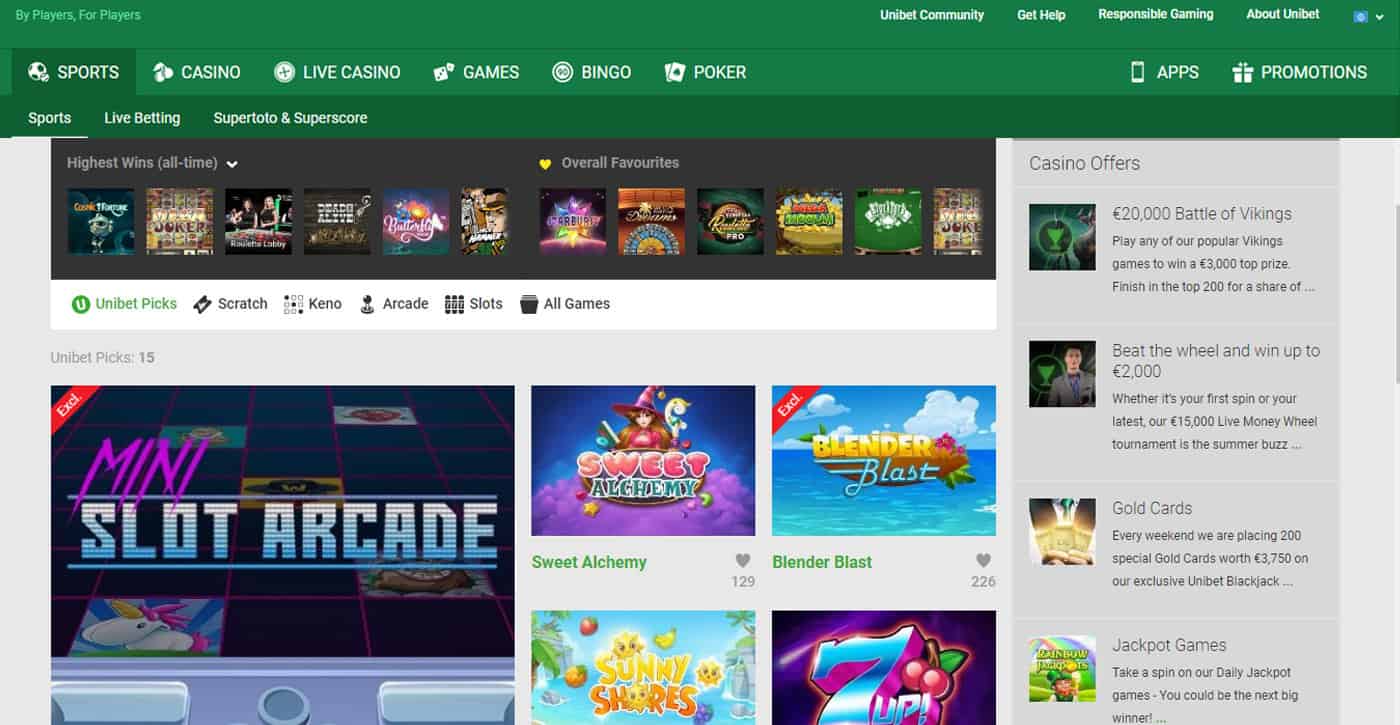Viewport: 1400px width, 725px height.
Task: Visit the Unibet Community link
Action: pyautogui.click(x=932, y=15)
